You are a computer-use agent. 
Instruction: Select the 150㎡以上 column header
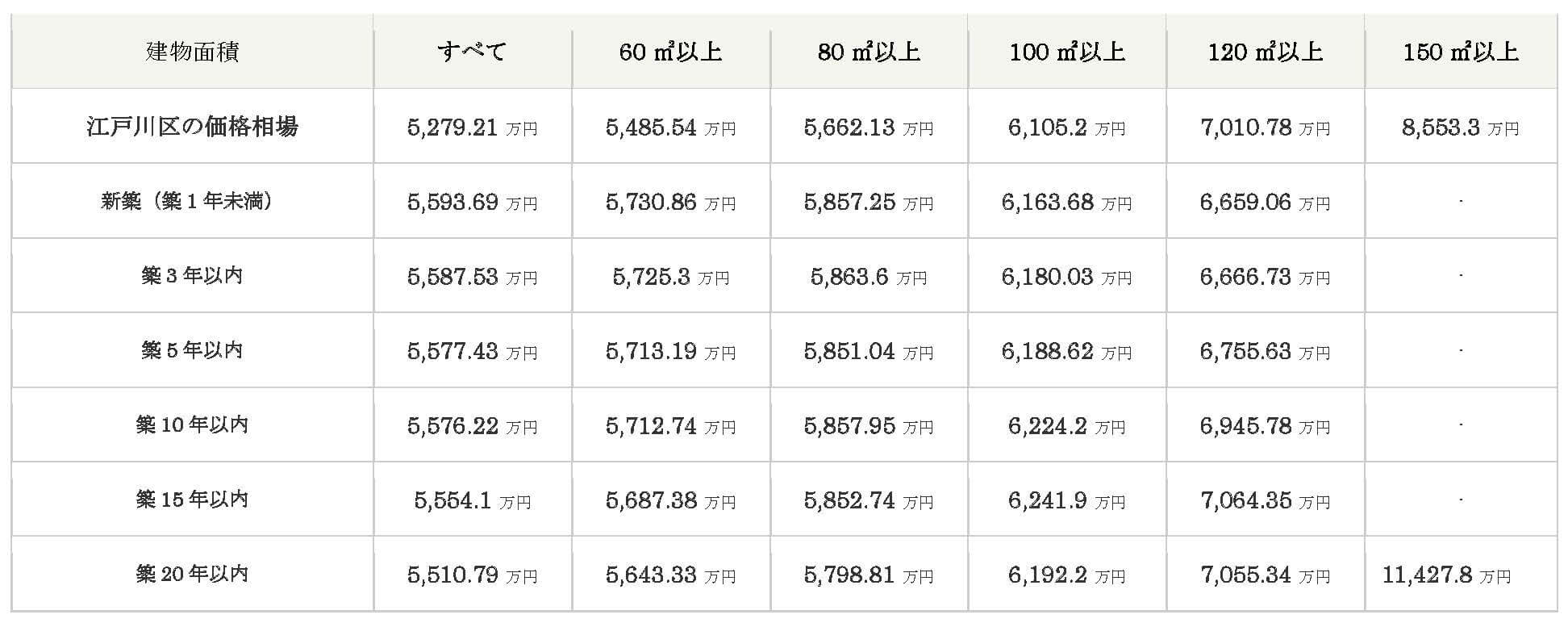click(1461, 52)
